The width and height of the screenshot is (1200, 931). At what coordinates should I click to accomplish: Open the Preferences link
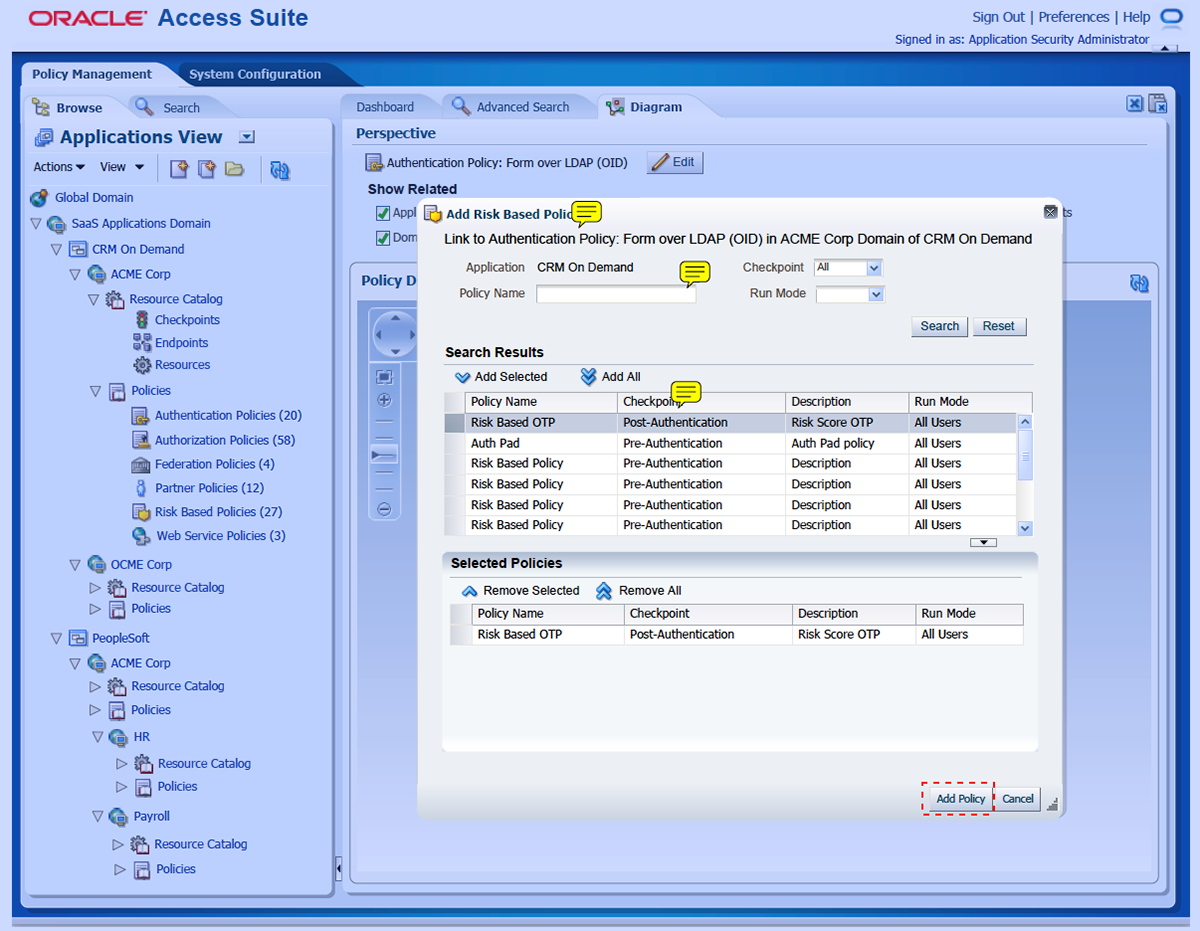(1074, 17)
